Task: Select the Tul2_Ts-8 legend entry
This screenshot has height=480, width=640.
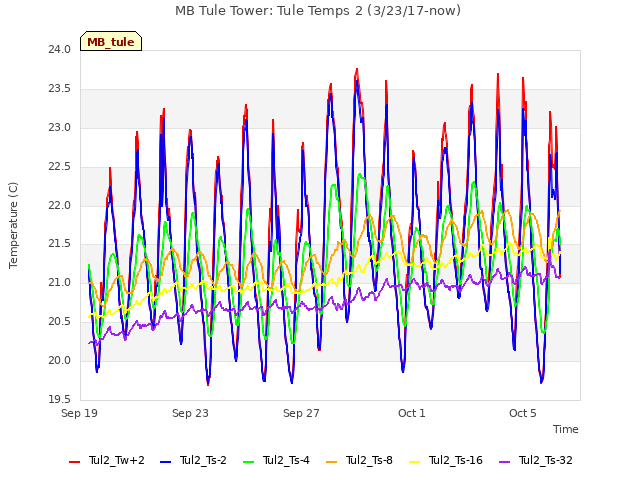Action: [360, 460]
